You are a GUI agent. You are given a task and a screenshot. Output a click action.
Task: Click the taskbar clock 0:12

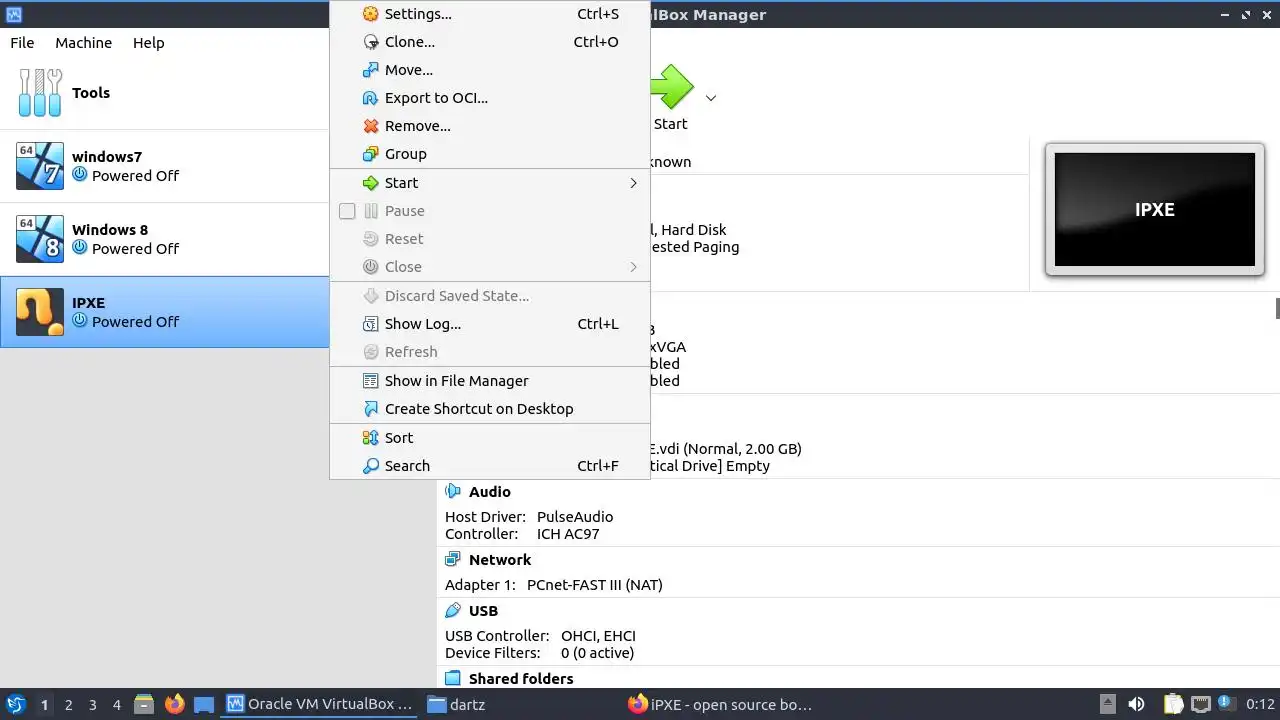coord(1260,705)
